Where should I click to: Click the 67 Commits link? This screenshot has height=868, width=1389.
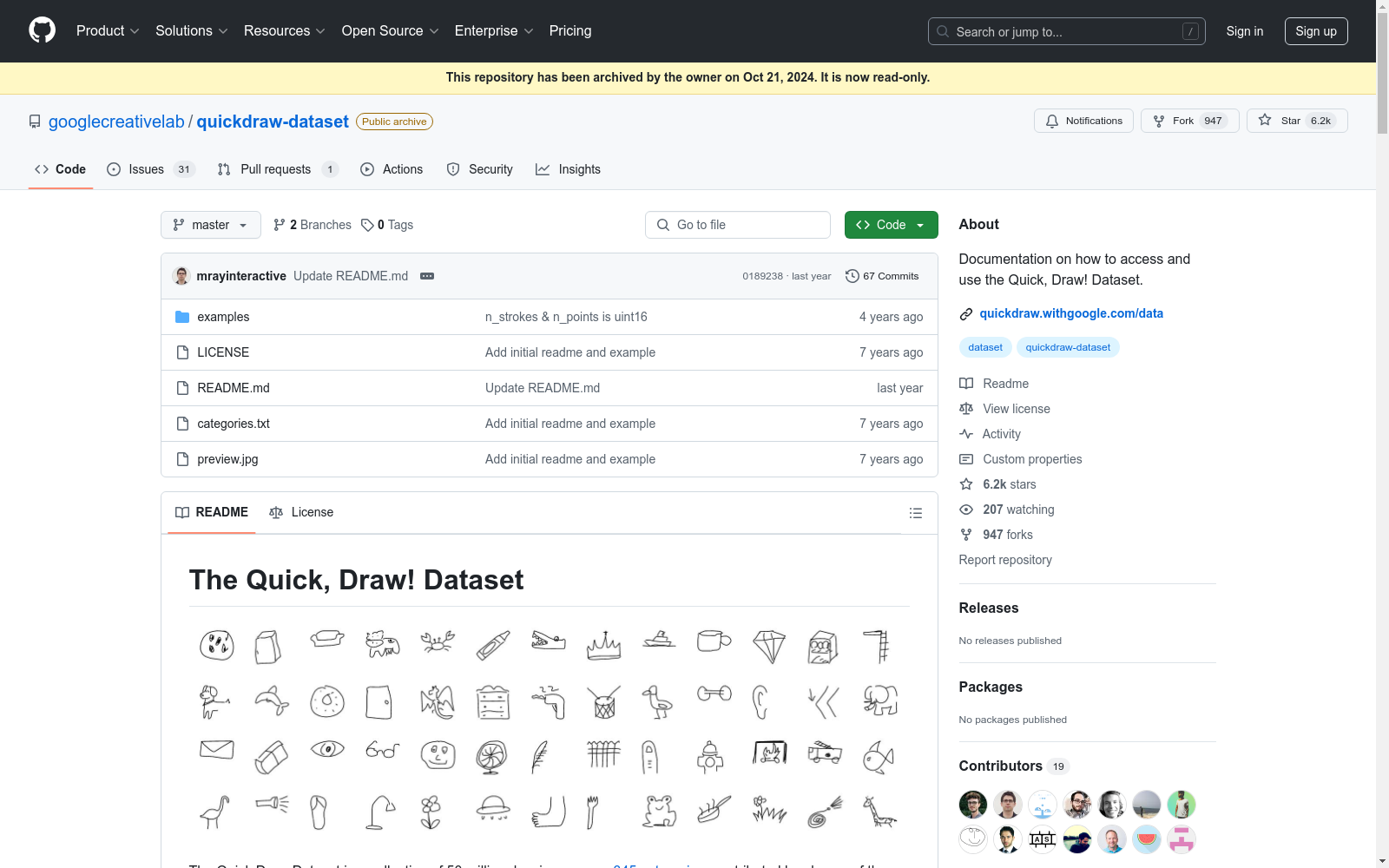(x=882, y=276)
